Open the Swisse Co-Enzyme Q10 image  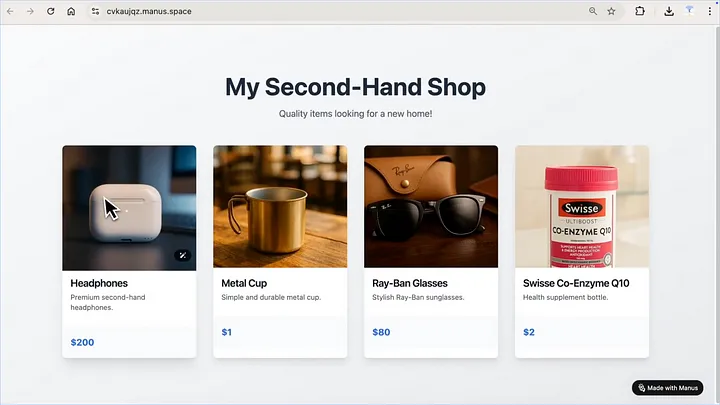(x=582, y=207)
